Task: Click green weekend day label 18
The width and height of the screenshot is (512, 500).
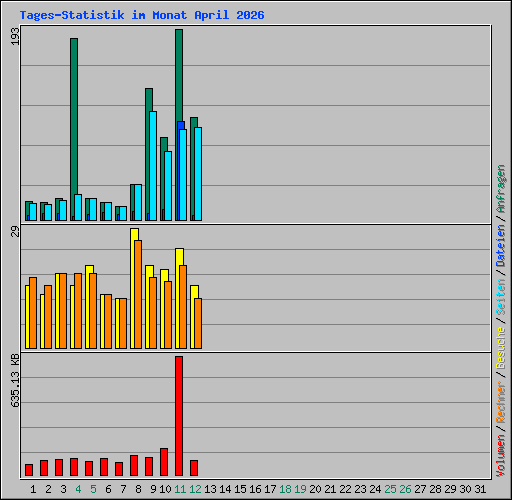Action: click(285, 489)
